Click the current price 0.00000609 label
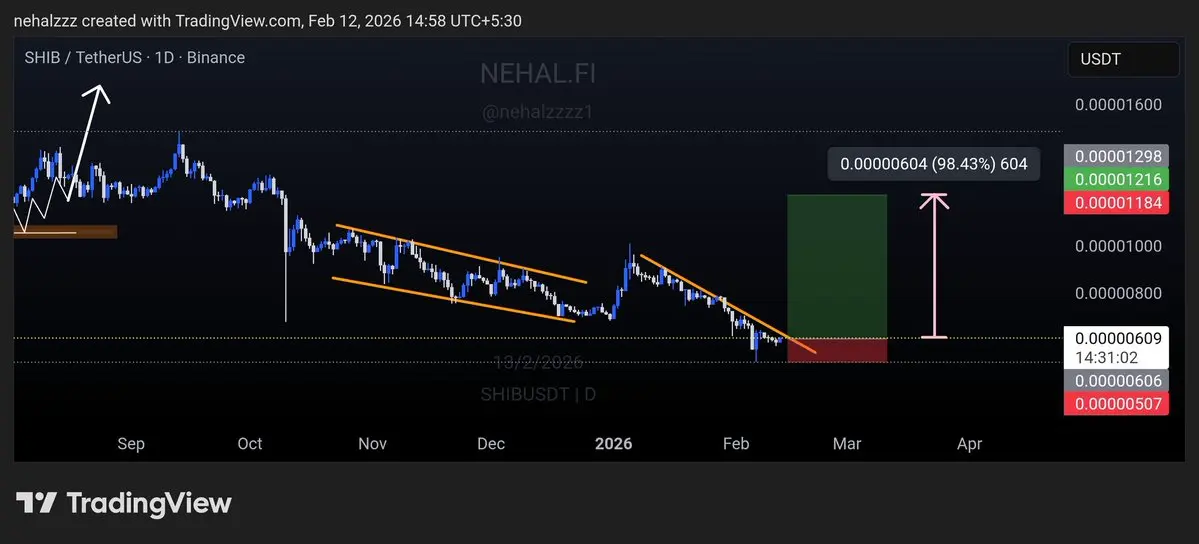The image size is (1199, 544). [1118, 338]
